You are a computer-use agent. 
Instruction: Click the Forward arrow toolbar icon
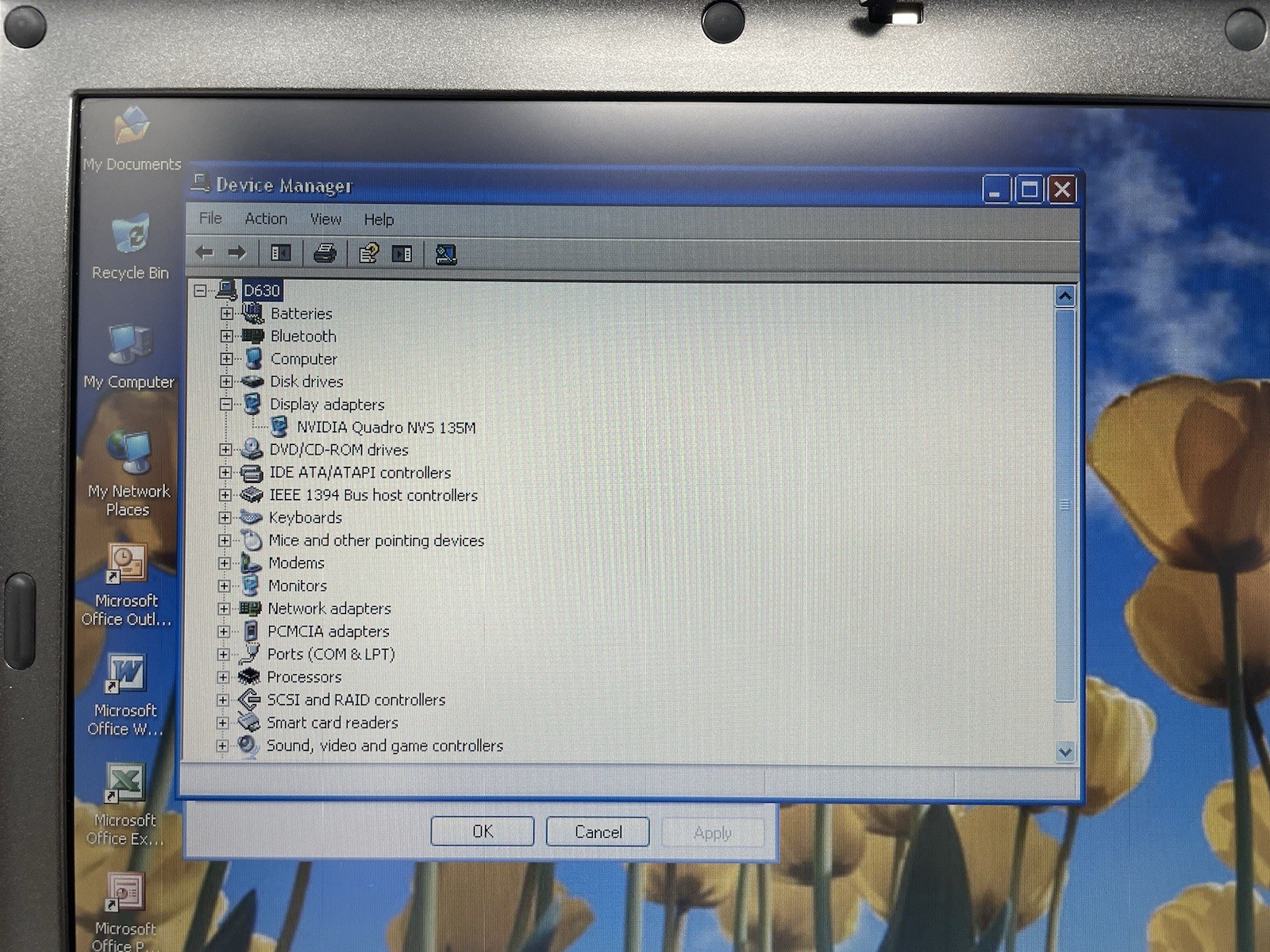[x=237, y=253]
